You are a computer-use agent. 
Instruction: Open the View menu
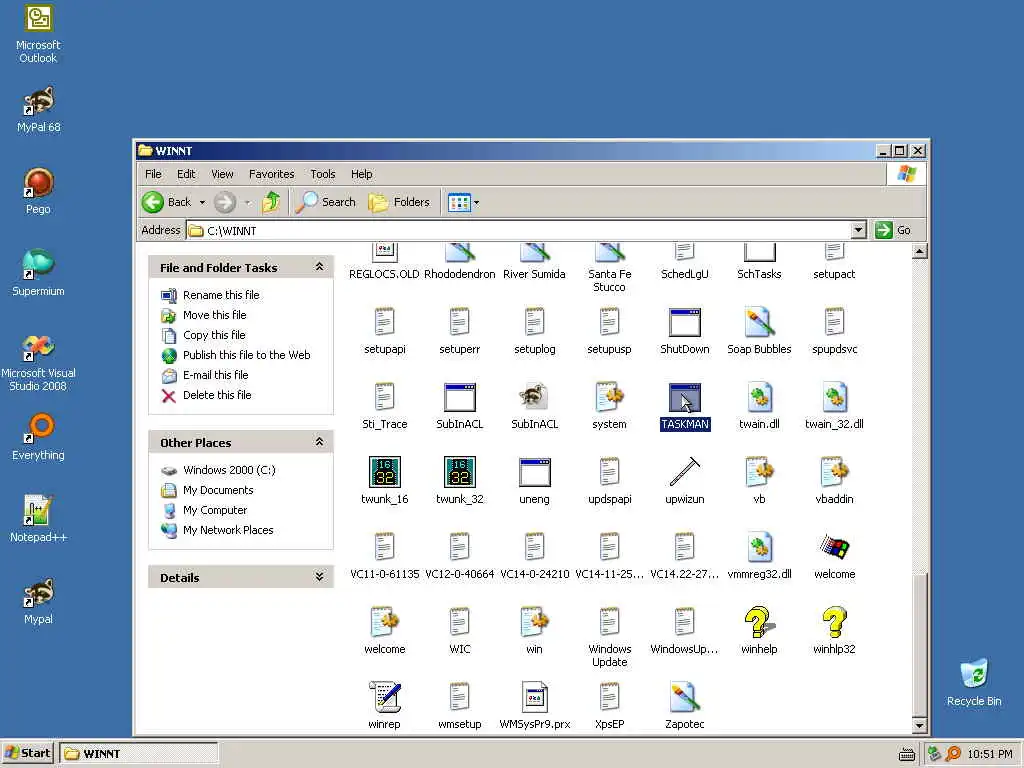click(x=222, y=174)
